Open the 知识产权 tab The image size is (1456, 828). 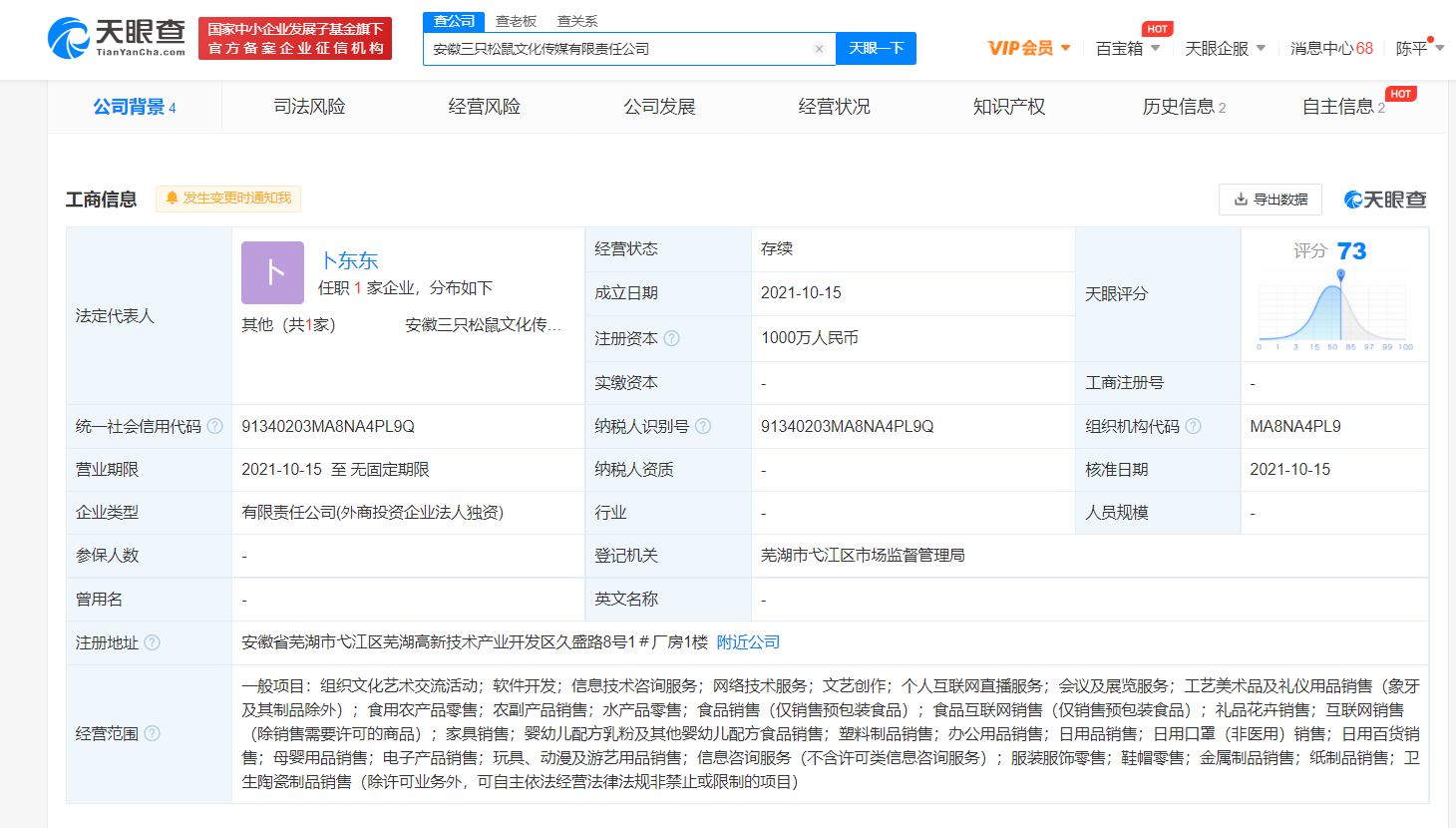pyautogui.click(x=1009, y=107)
